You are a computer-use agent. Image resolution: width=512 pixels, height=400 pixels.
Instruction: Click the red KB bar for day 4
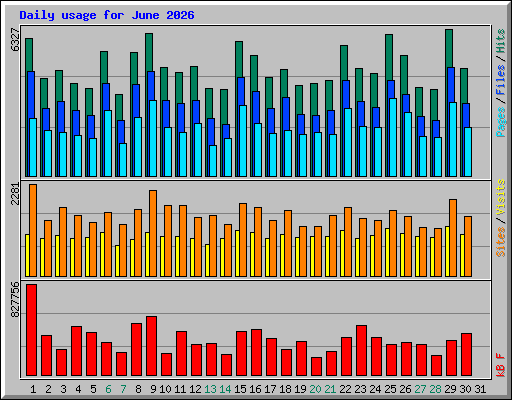pos(77,351)
